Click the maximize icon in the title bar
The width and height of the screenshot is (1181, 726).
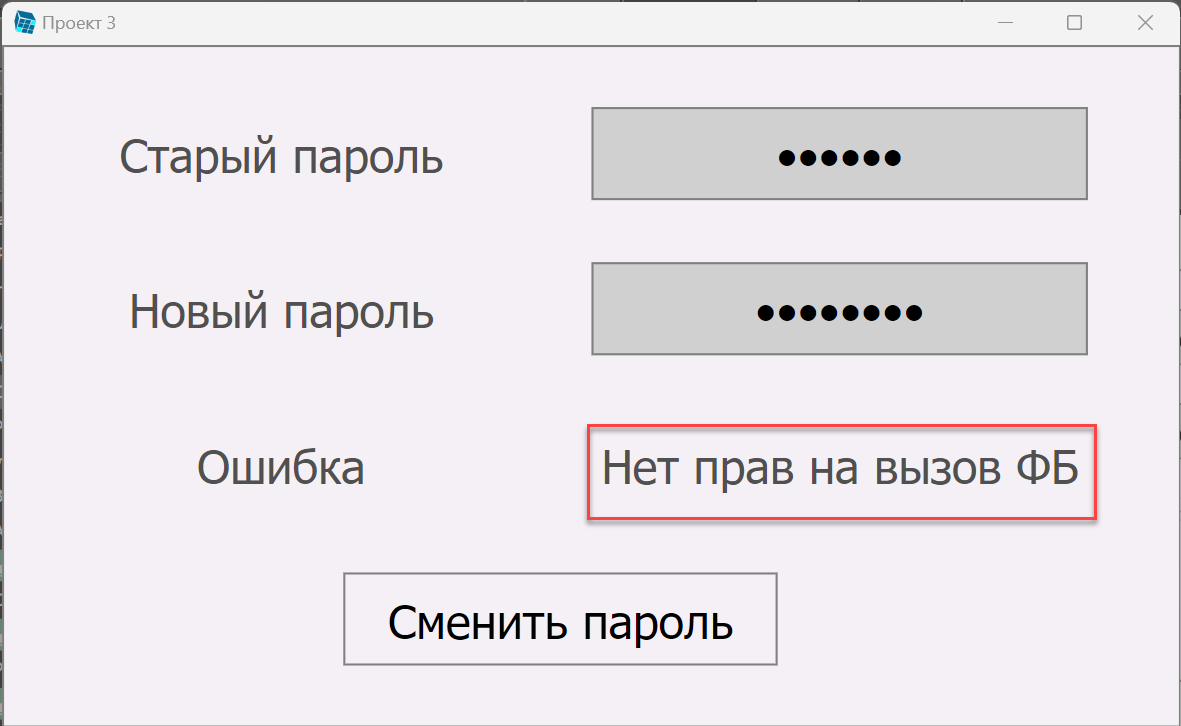pos(1074,21)
